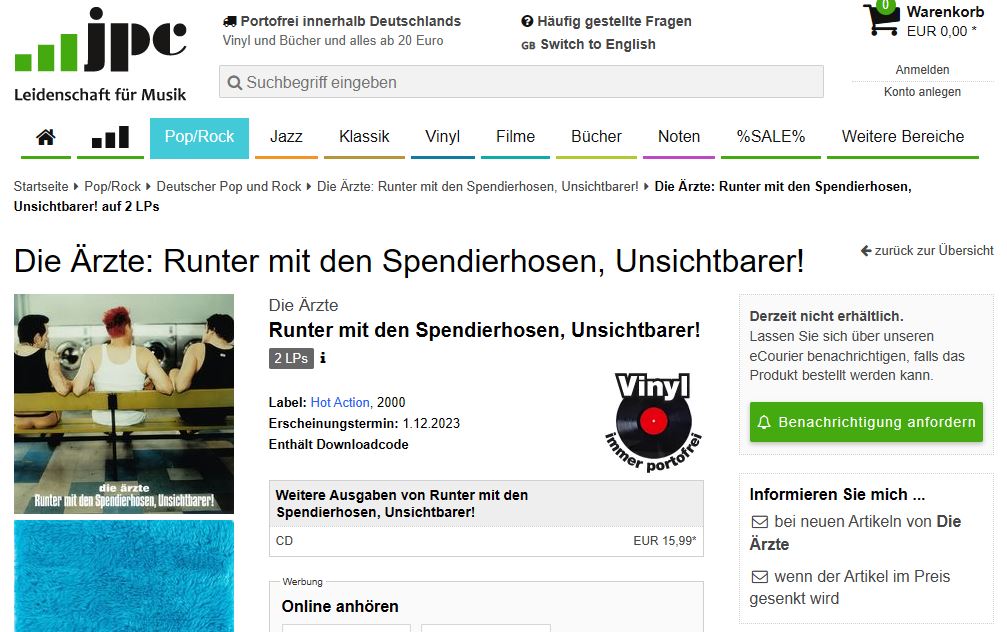Click Benachrichtigung anfordern button
Viewport: 1007px width, 632px height.
(866, 422)
